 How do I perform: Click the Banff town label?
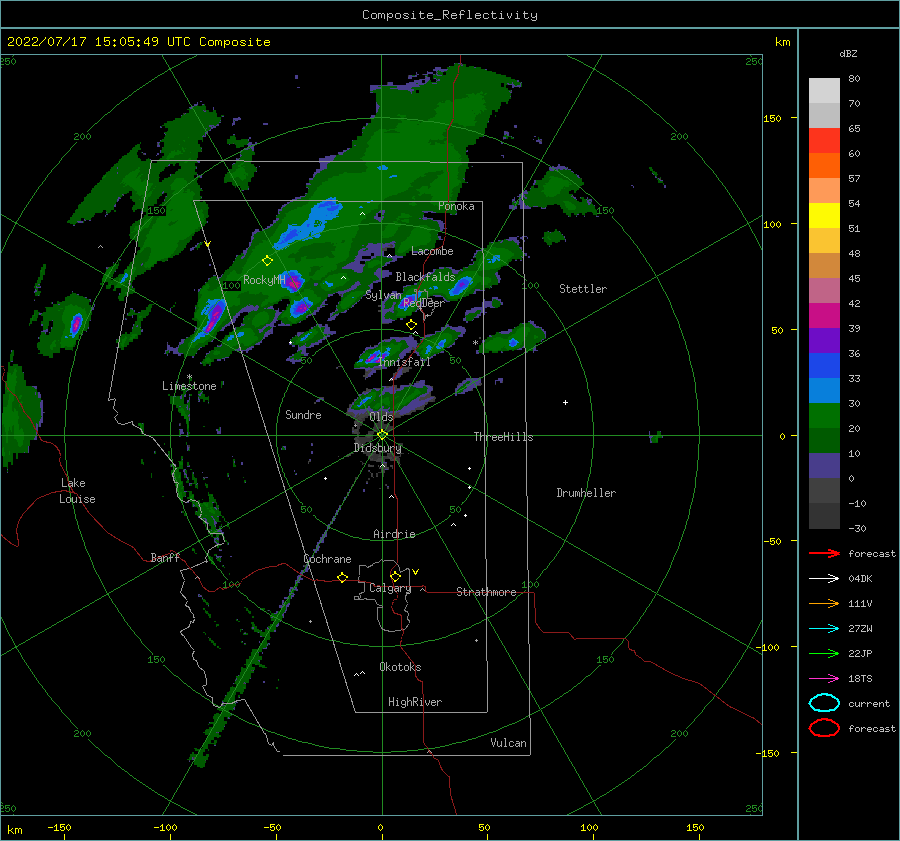pos(165,558)
